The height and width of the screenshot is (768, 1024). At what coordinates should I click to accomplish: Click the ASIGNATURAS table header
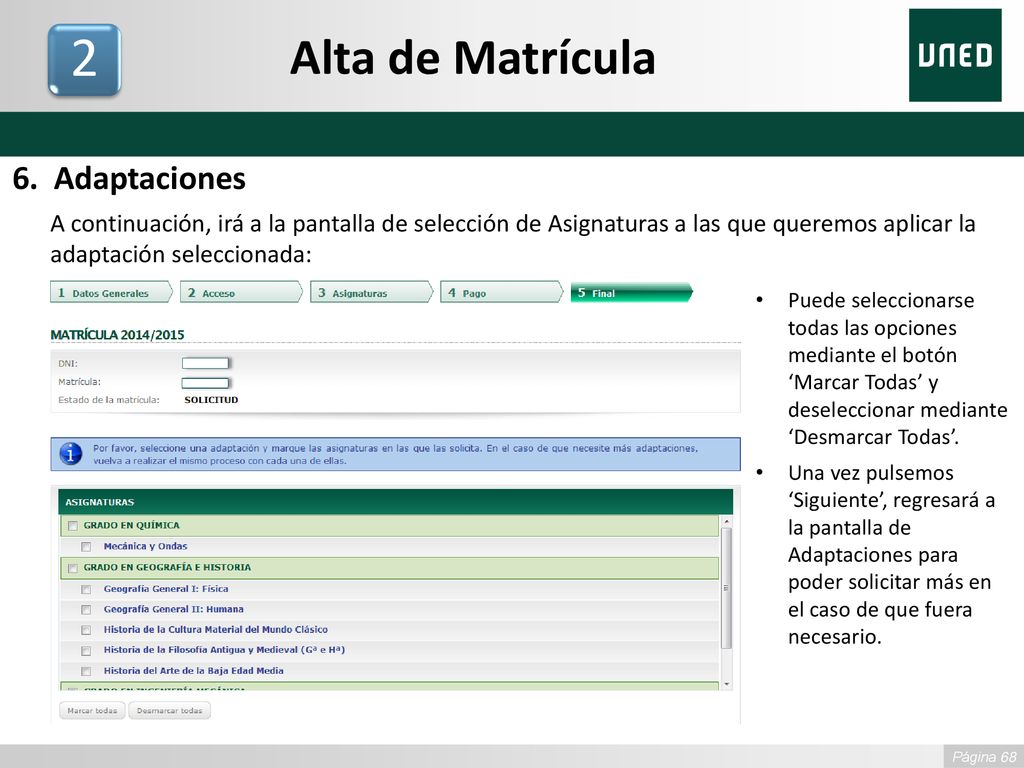396,502
